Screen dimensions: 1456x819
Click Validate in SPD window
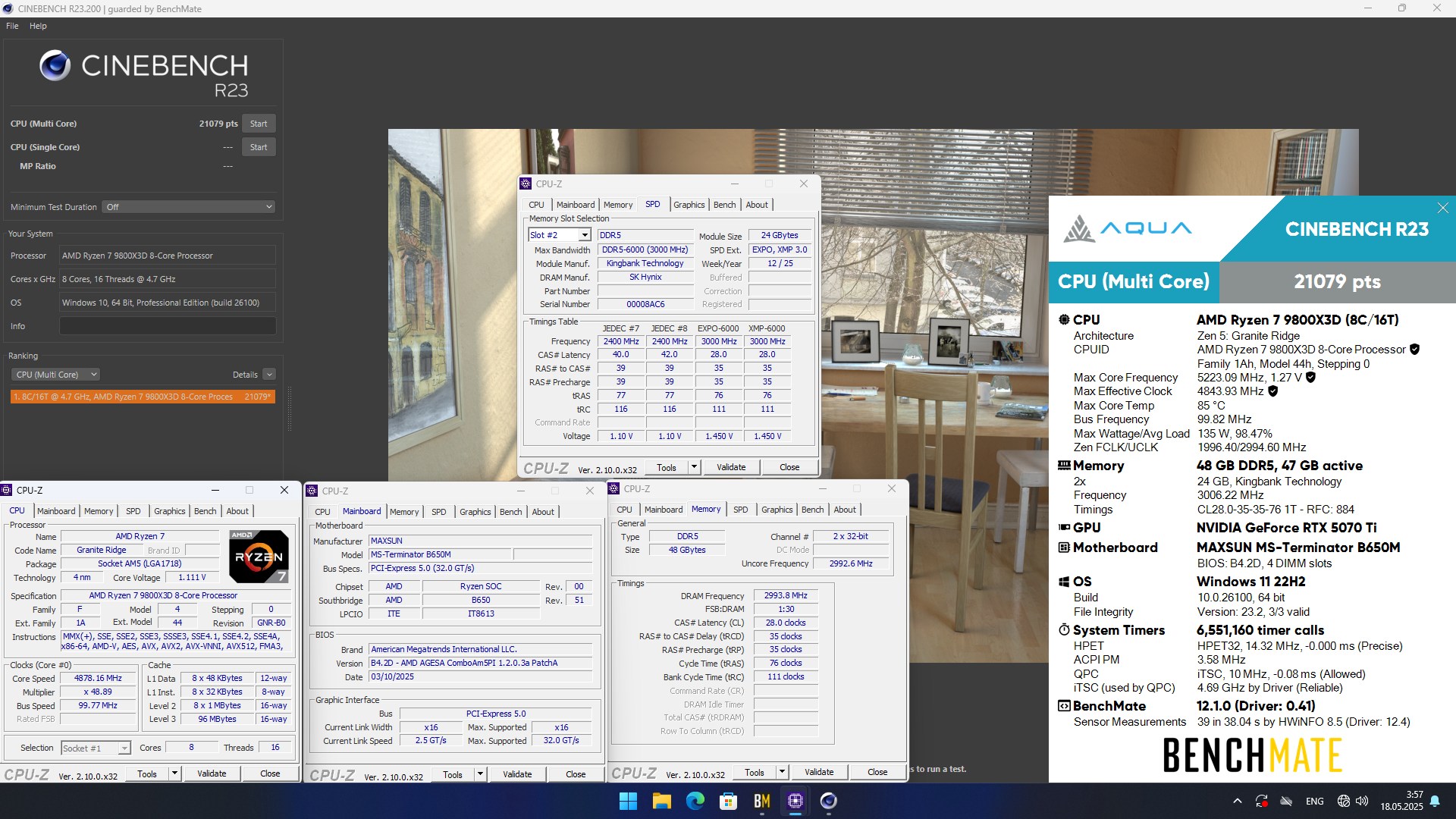pos(731,467)
